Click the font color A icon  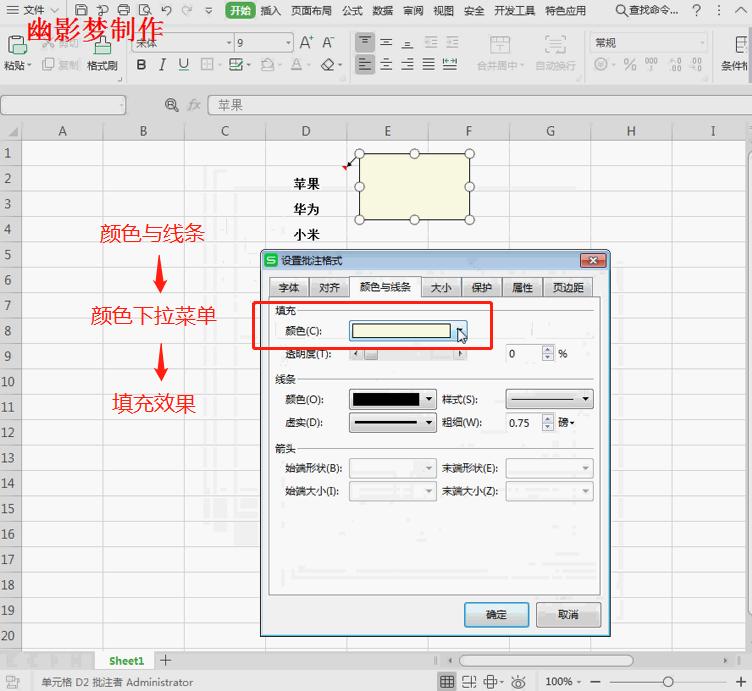click(296, 64)
